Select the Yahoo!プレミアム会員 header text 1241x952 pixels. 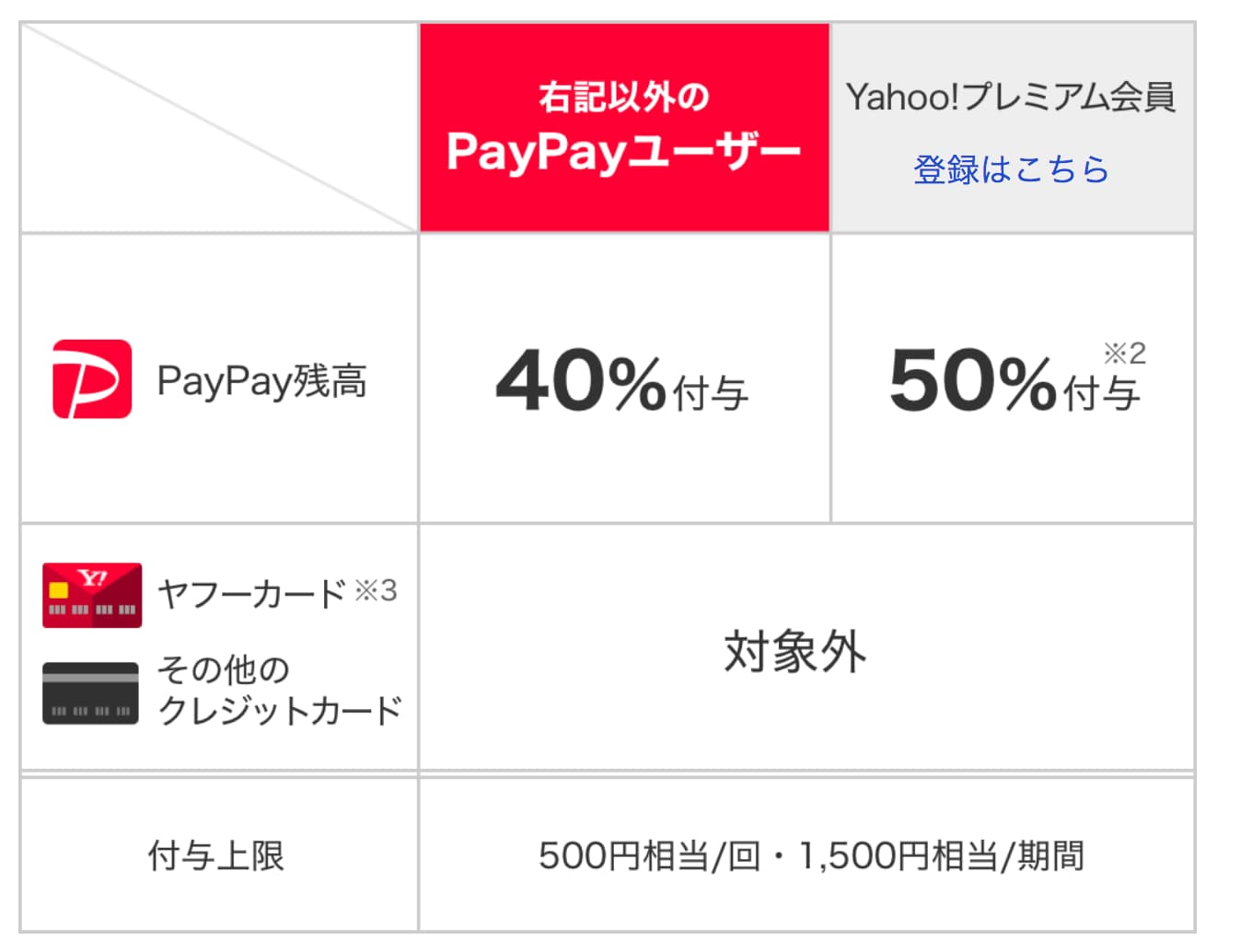coord(1011,97)
